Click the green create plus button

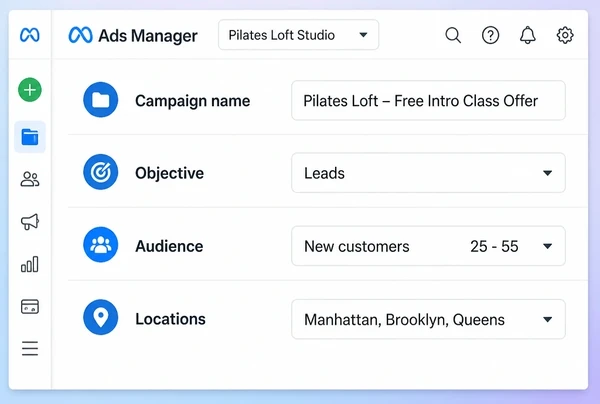pos(30,90)
